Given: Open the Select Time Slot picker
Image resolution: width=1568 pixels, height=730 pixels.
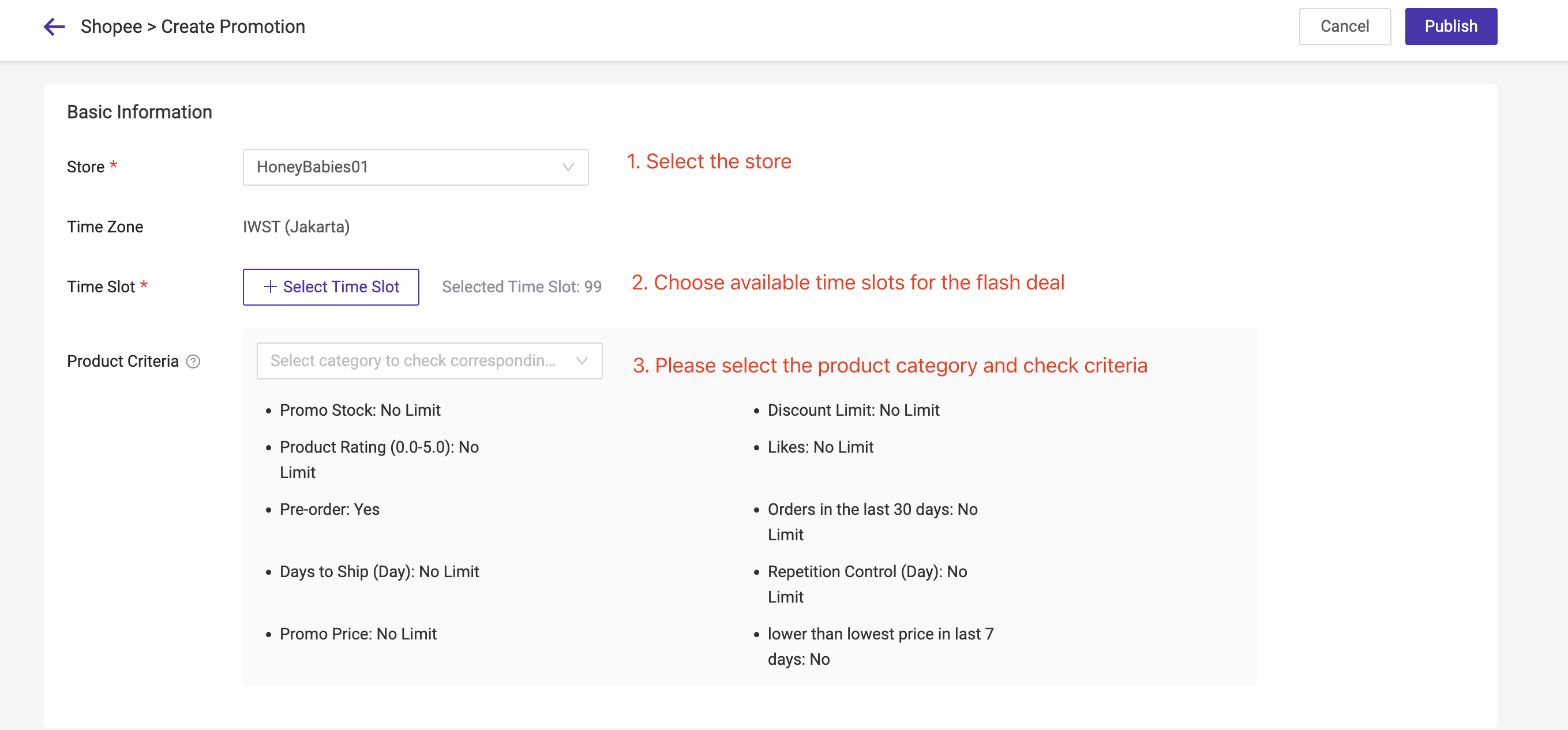Looking at the screenshot, I should click(x=331, y=287).
